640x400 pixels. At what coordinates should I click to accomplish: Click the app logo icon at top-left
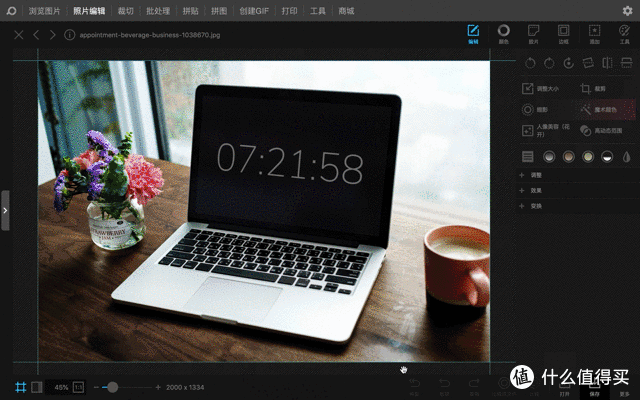(x=11, y=11)
